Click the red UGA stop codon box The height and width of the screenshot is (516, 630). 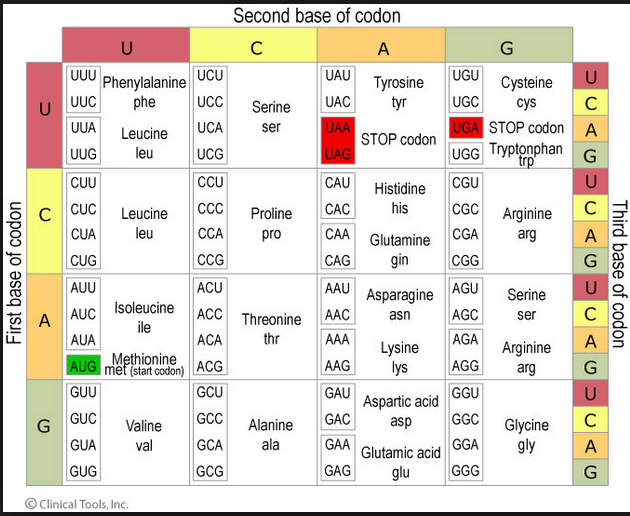pos(466,128)
